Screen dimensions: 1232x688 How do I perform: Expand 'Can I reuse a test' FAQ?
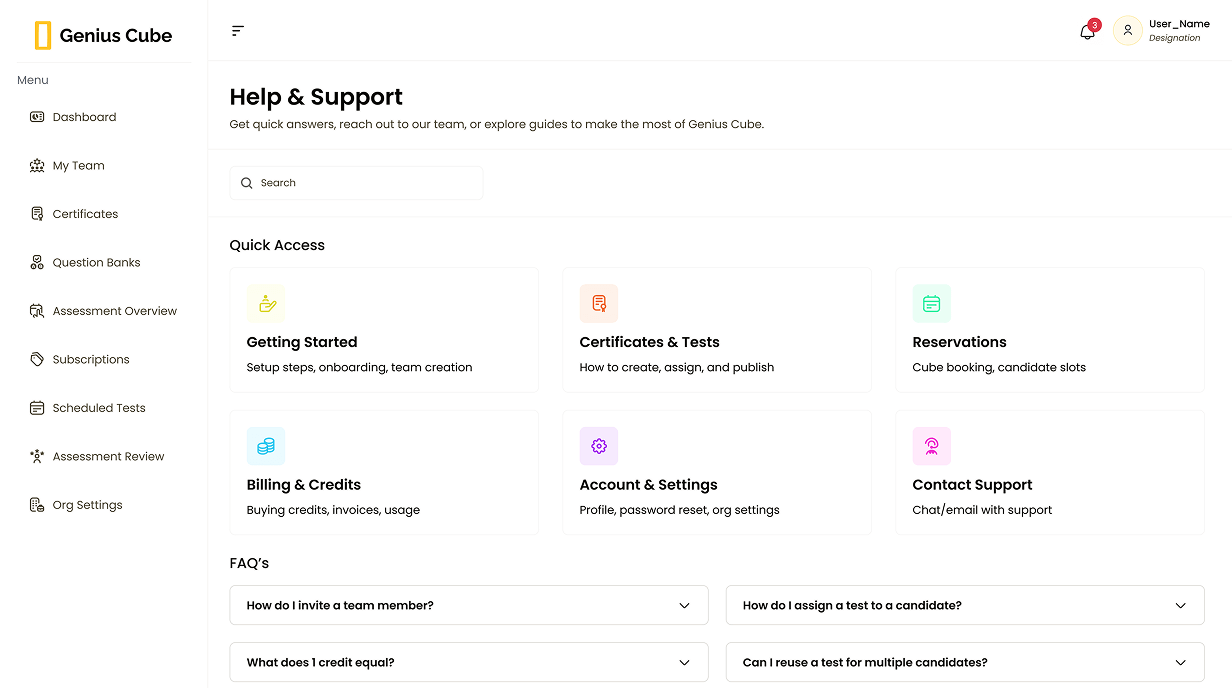click(964, 663)
